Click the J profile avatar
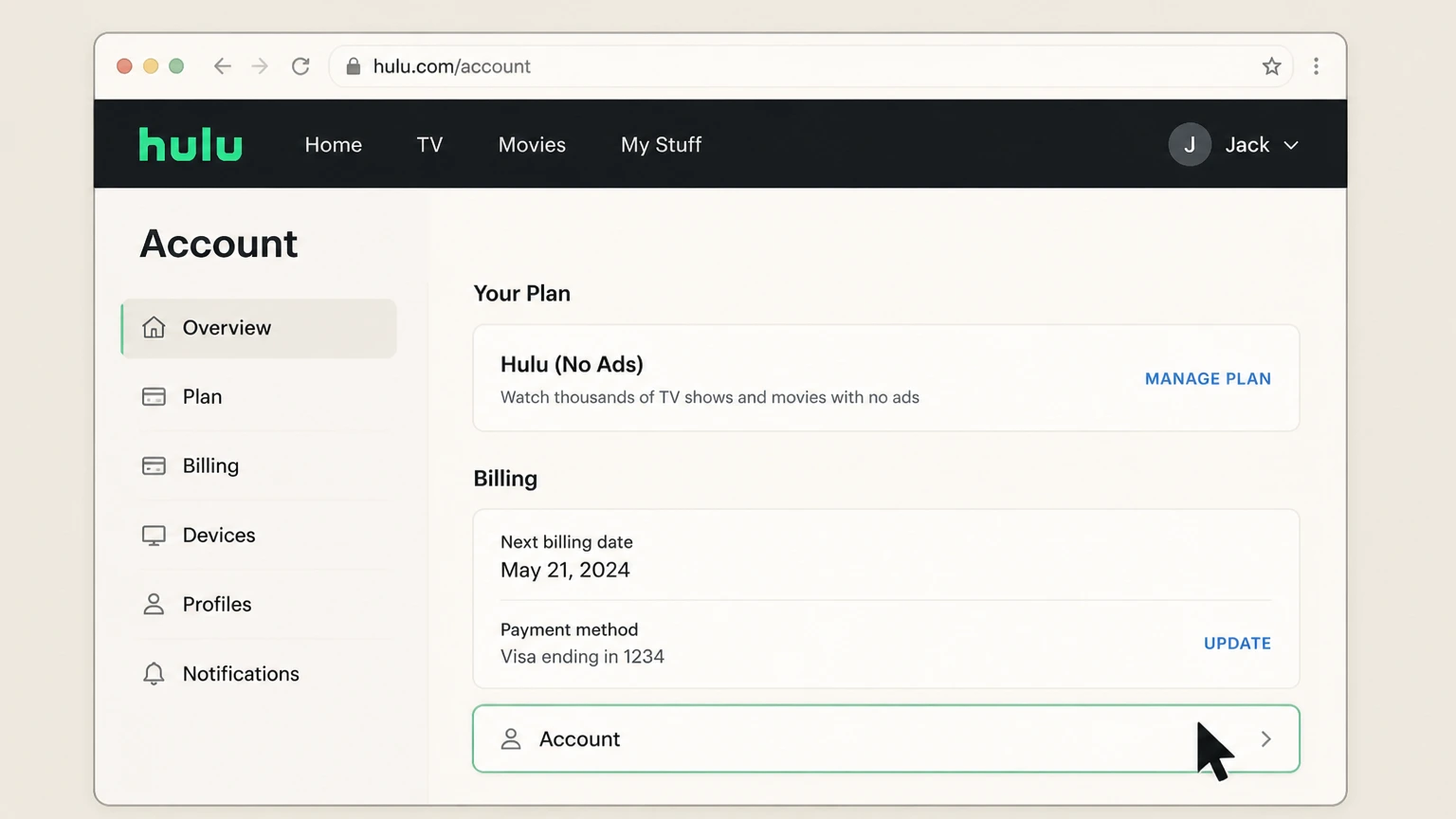This screenshot has height=819, width=1456. 1190,145
